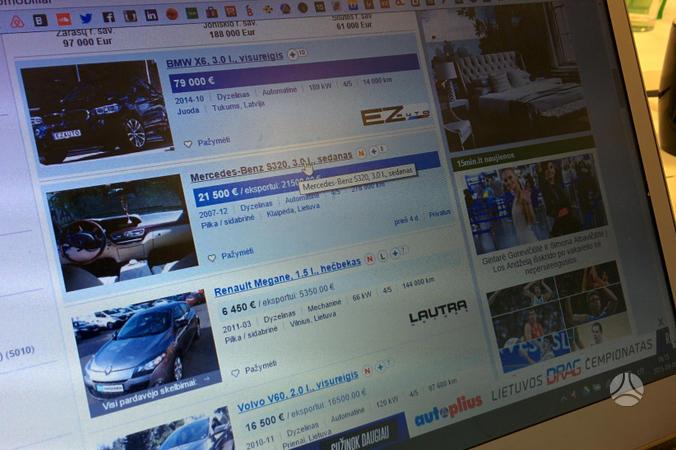Click the L badge beside Renault Megane title

click(x=382, y=256)
